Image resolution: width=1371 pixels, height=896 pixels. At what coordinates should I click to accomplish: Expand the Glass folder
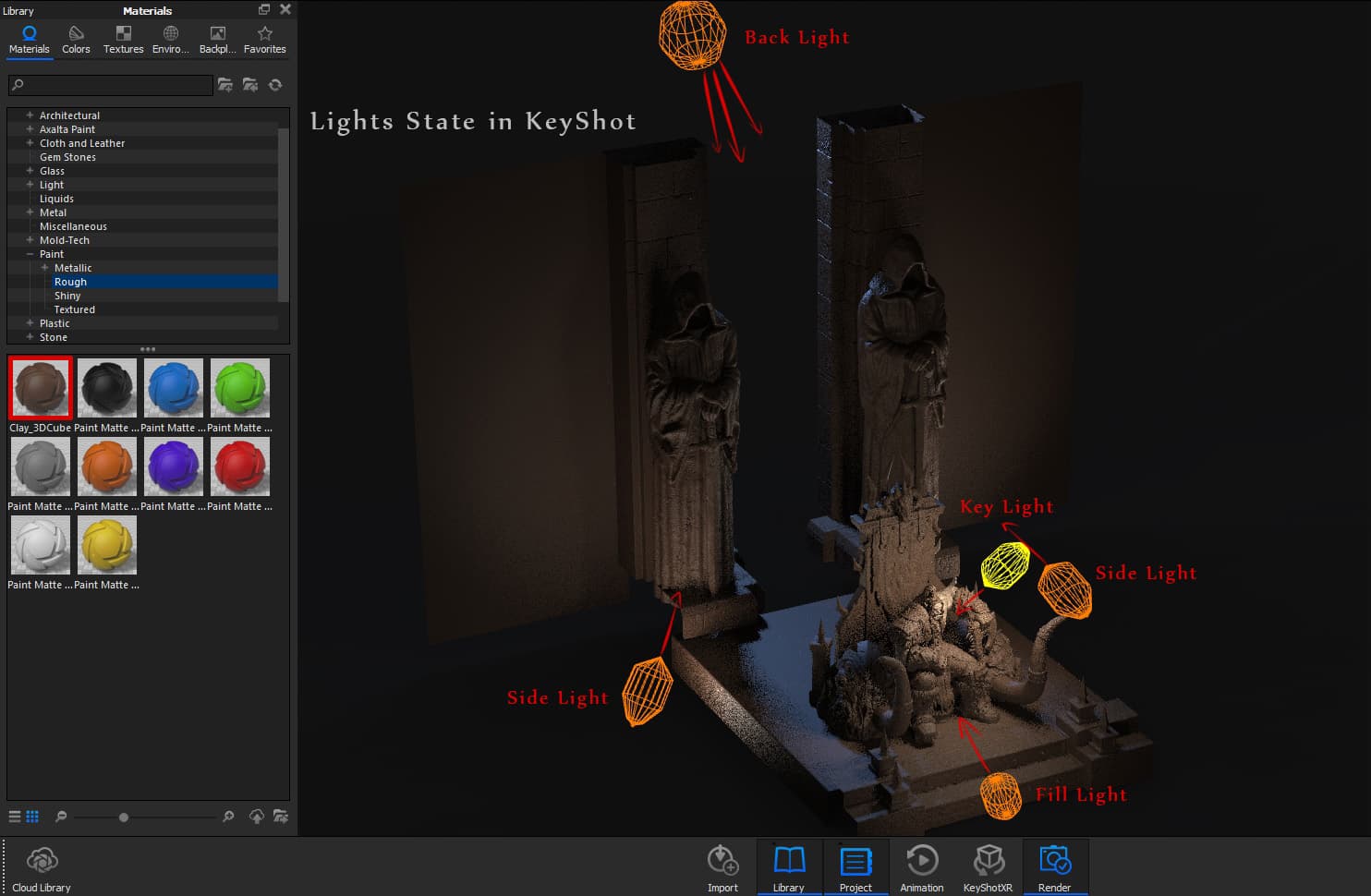pos(30,171)
